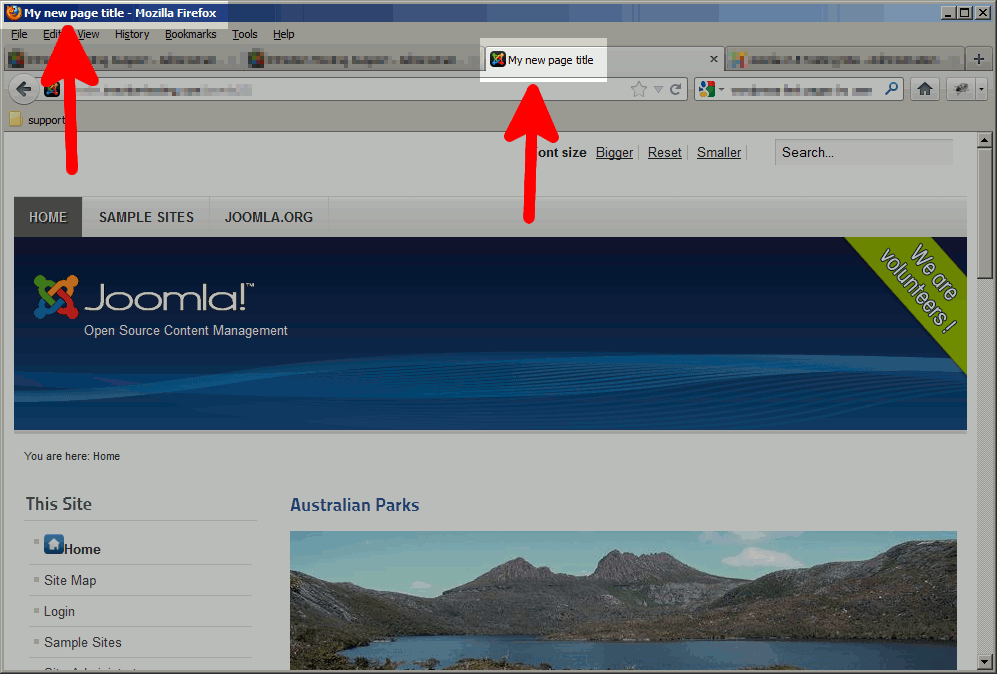This screenshot has height=674, width=997.
Task: Open Sample Sites in This Site menu
Action: point(83,643)
